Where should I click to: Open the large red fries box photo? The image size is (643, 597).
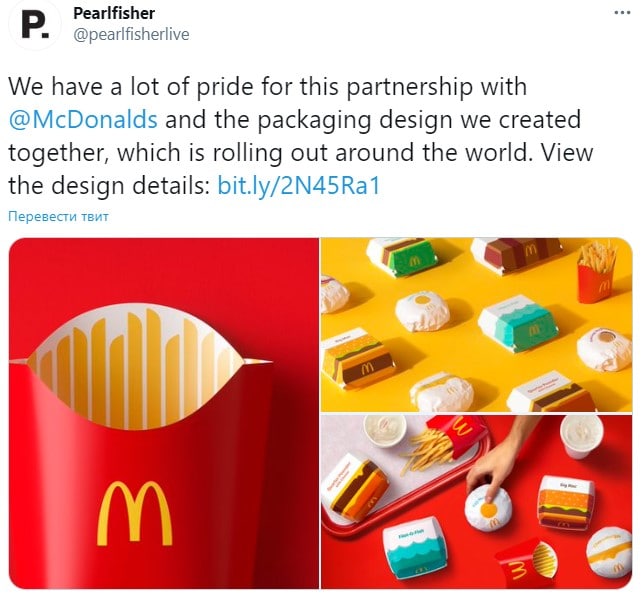pyautogui.click(x=164, y=413)
